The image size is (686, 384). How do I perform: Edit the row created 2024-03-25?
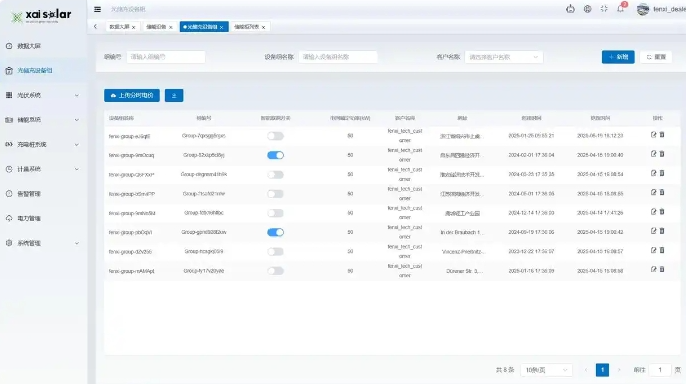(654, 173)
